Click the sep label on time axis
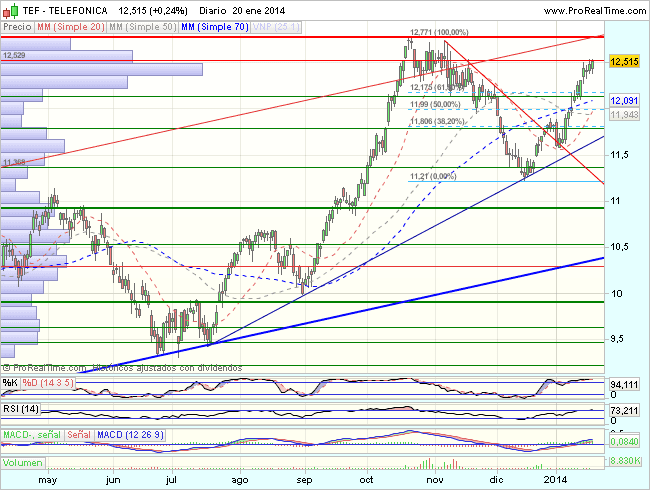Screen dimensions: 650x490 pos(304,480)
